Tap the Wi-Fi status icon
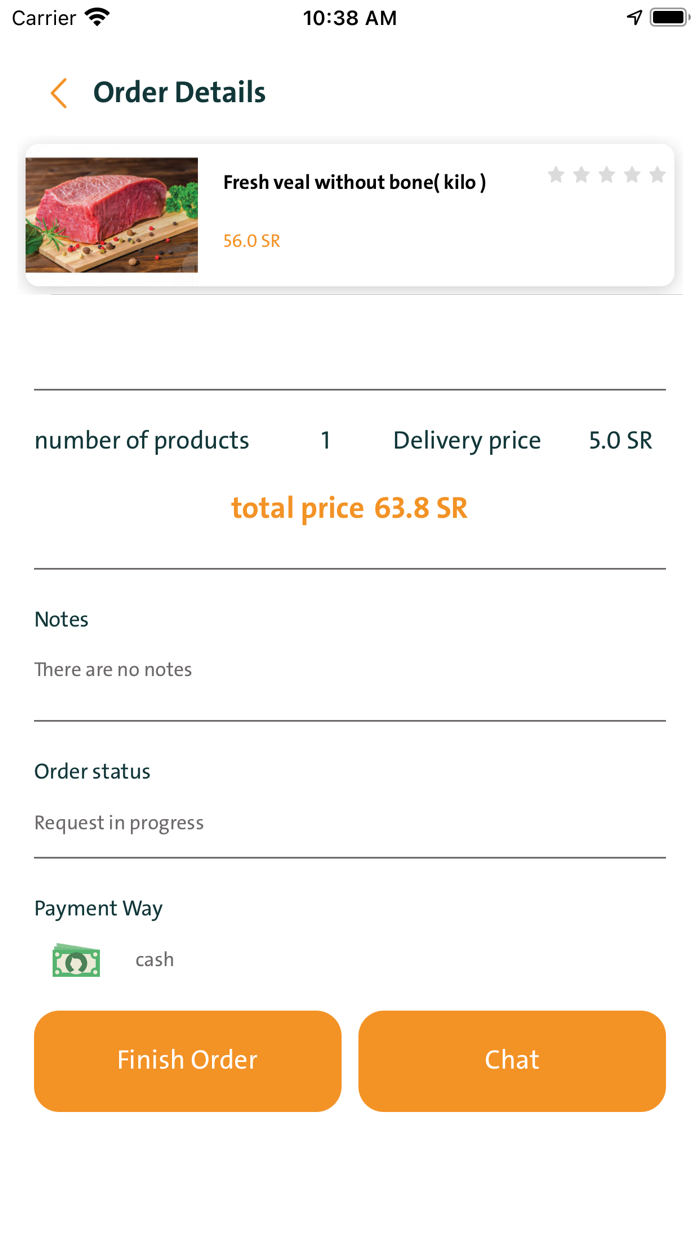The height and width of the screenshot is (1244, 700). click(x=97, y=17)
